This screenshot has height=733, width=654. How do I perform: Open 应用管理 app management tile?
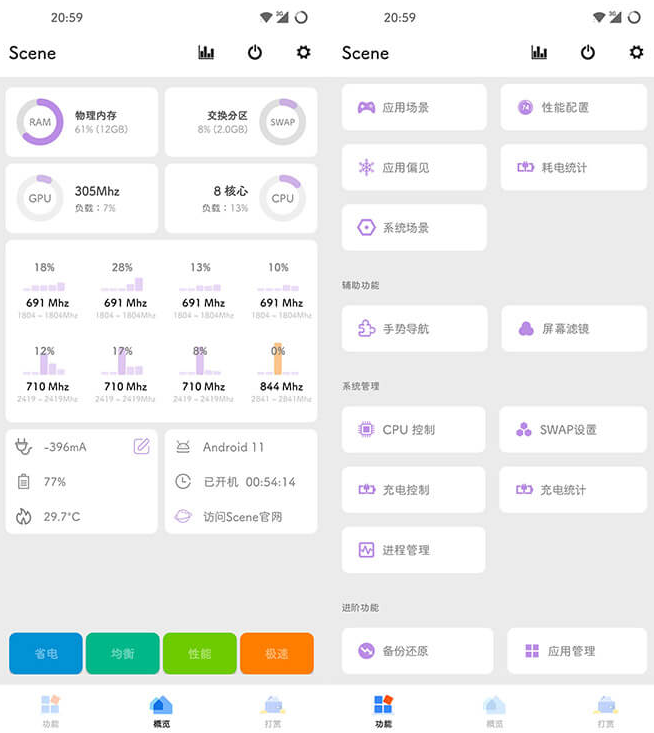[576, 651]
